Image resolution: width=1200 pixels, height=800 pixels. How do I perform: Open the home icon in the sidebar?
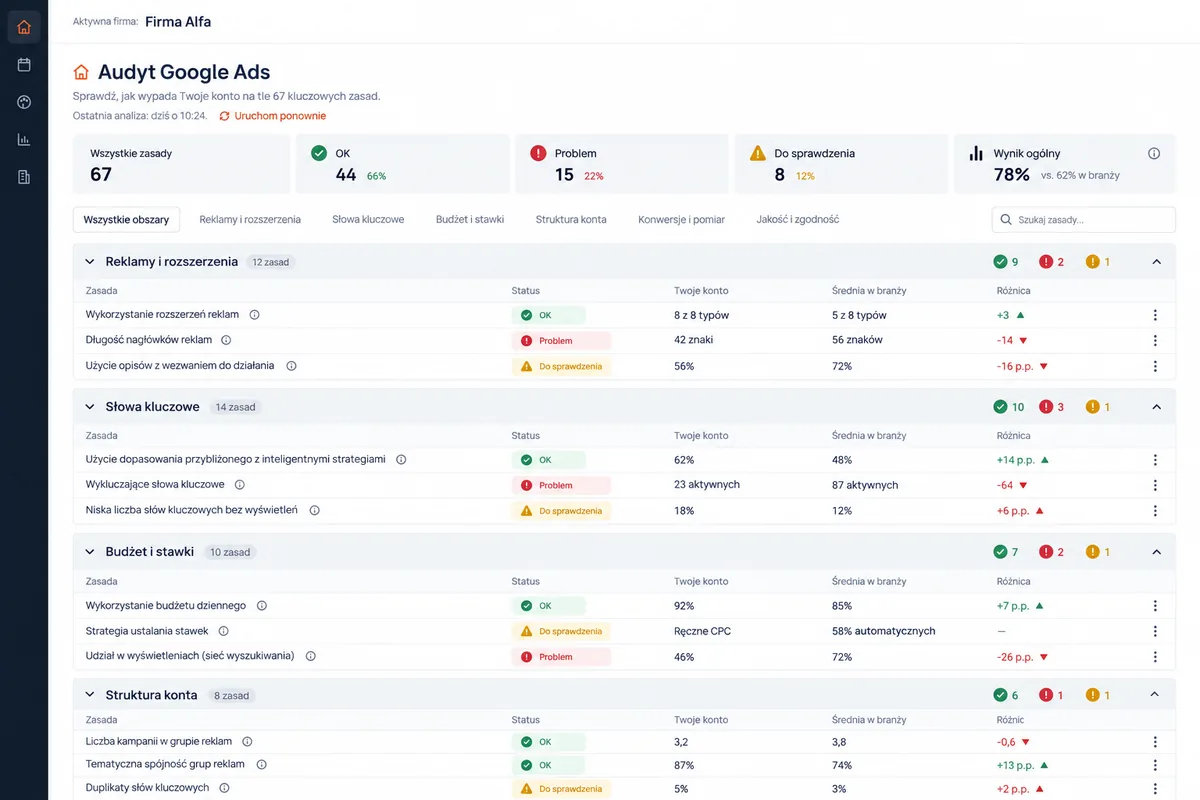pos(24,27)
